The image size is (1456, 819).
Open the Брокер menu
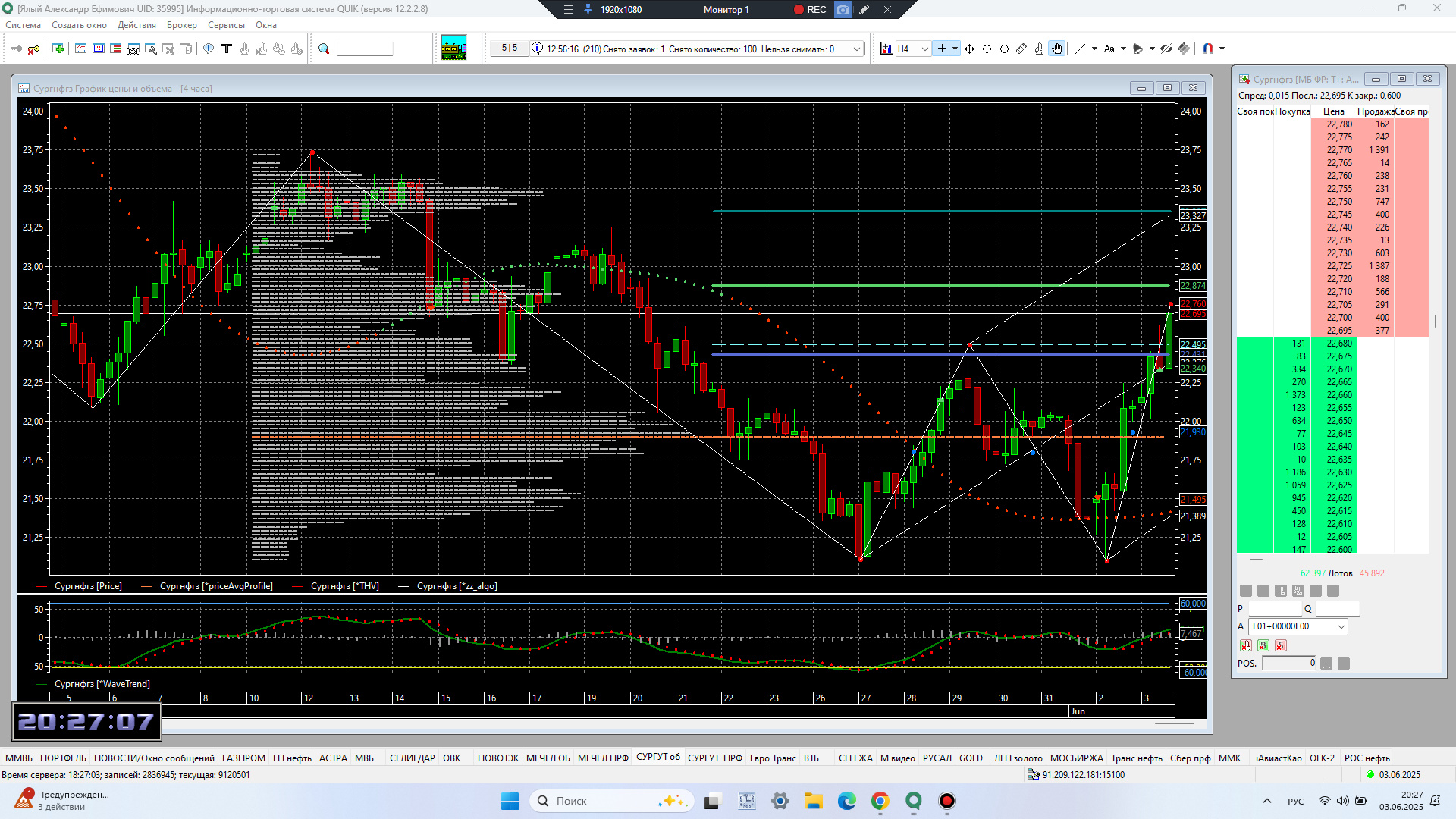click(x=181, y=25)
